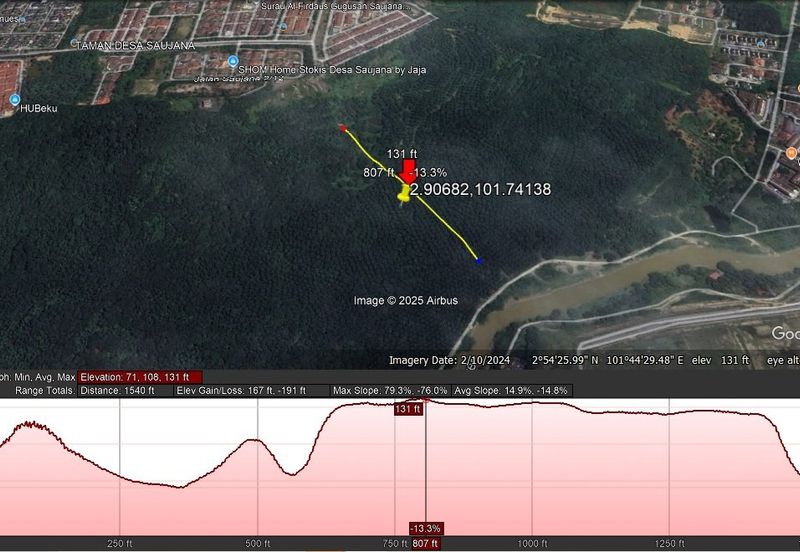800x552 pixels.
Task: Click the 500 ft axis tick label
Action: tap(257, 543)
